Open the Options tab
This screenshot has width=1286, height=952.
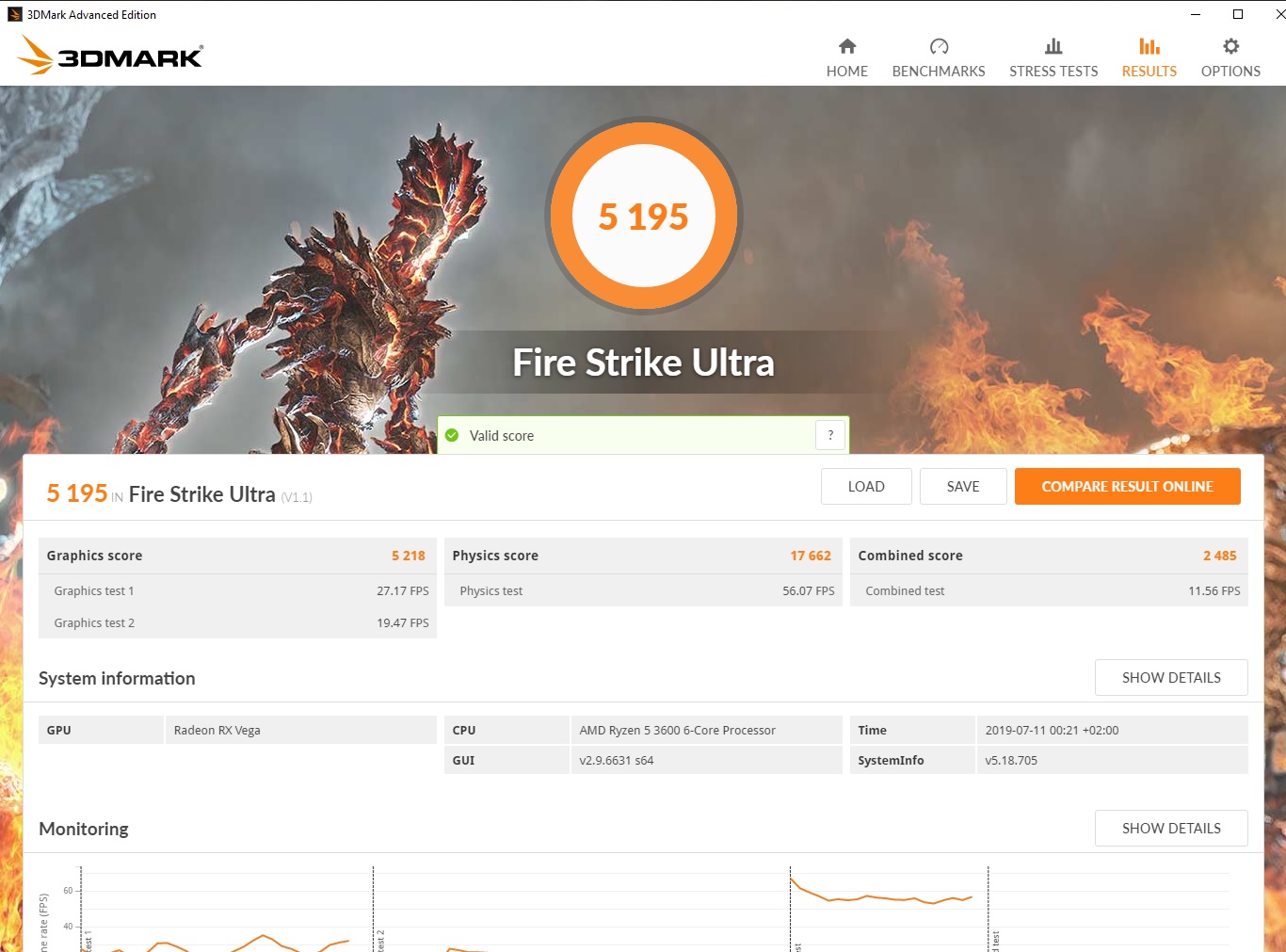point(1230,58)
